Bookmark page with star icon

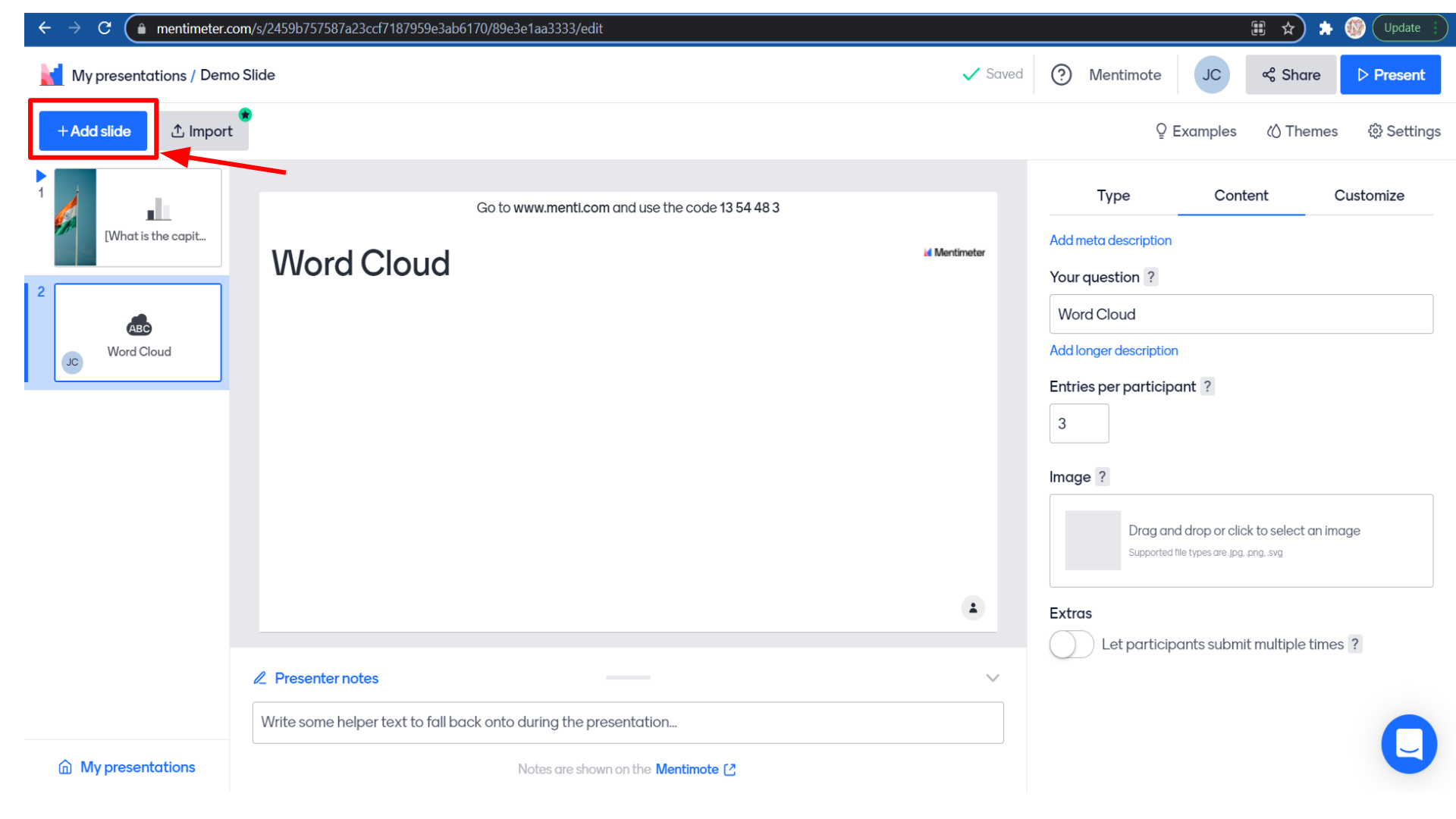[1288, 28]
